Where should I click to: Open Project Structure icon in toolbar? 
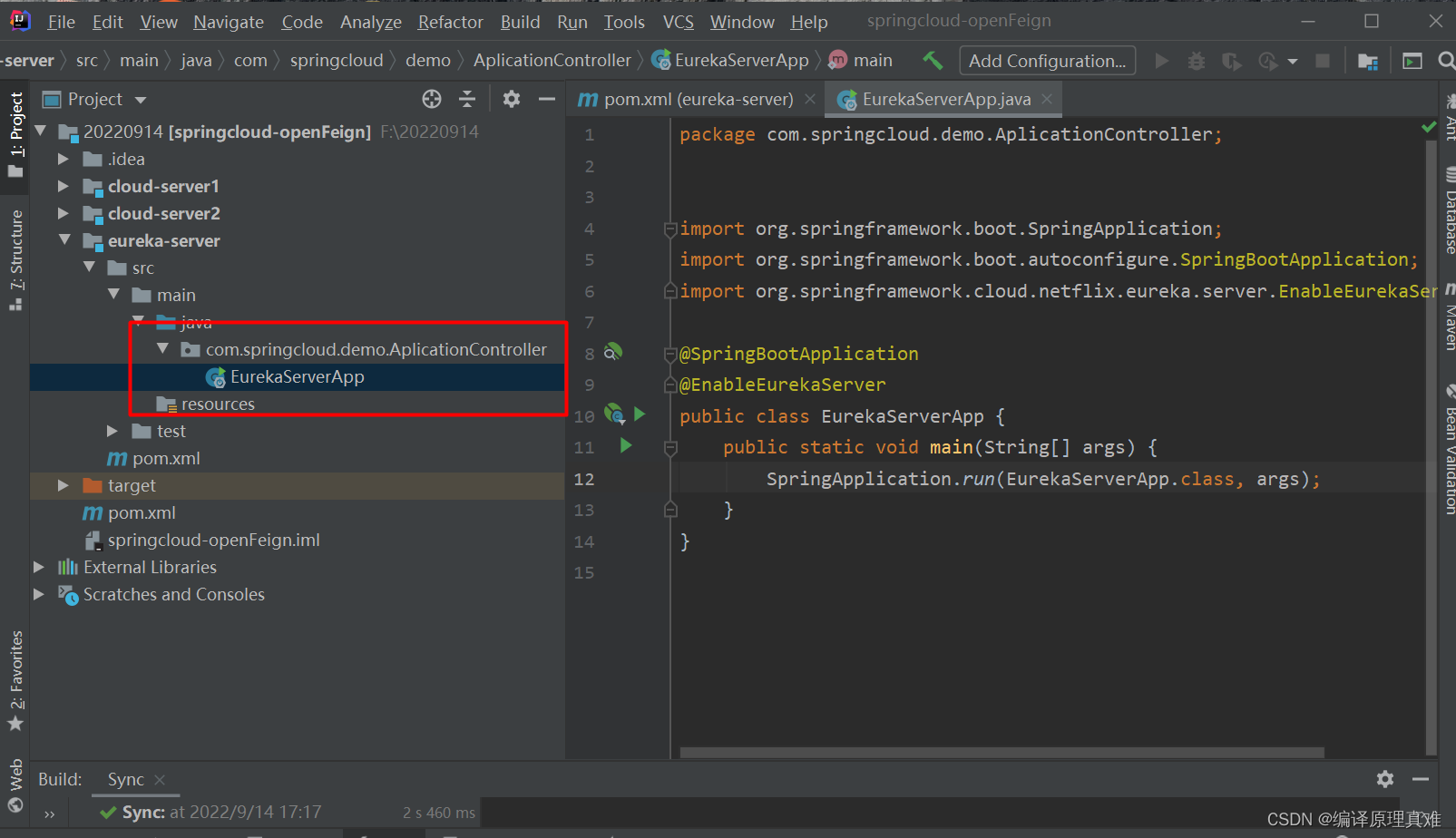tap(1367, 61)
